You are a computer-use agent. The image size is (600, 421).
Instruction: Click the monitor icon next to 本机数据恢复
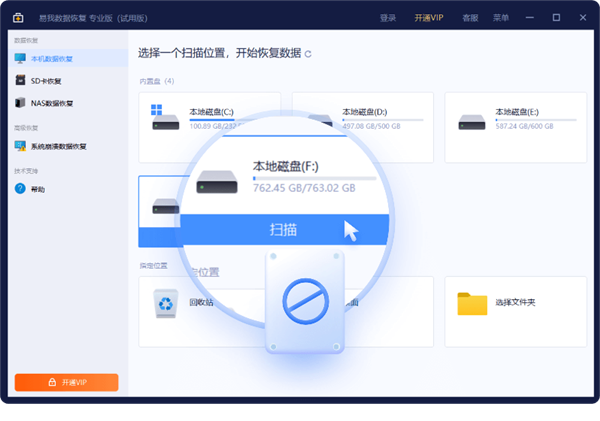(x=20, y=58)
